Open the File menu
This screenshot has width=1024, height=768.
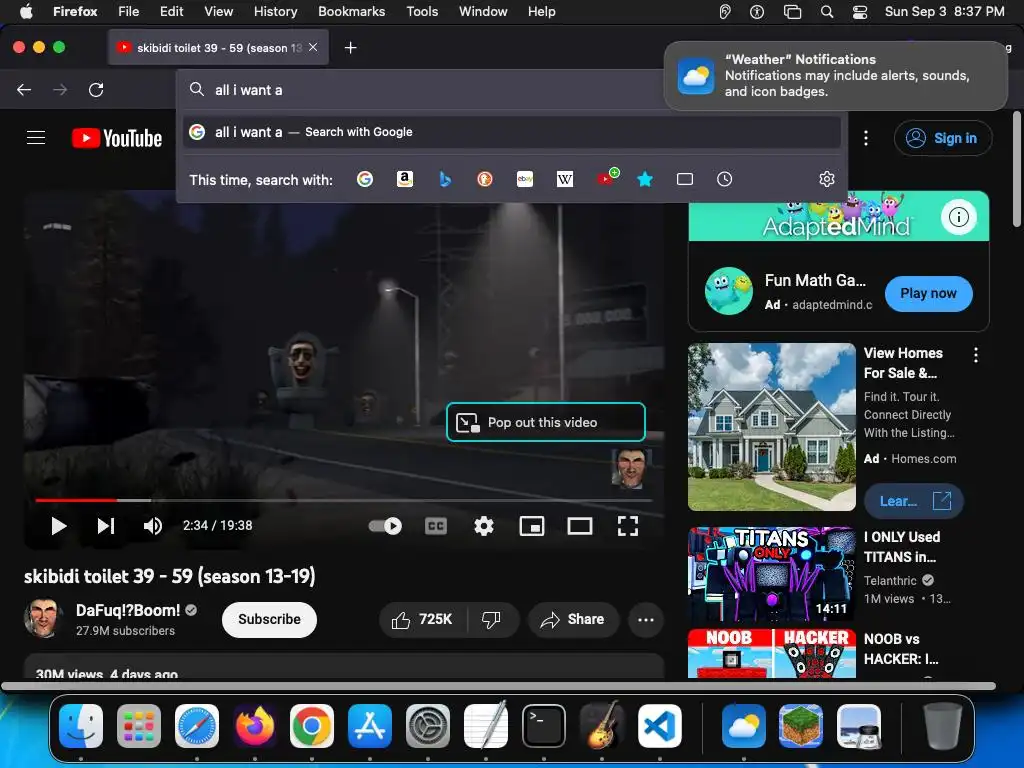click(128, 11)
